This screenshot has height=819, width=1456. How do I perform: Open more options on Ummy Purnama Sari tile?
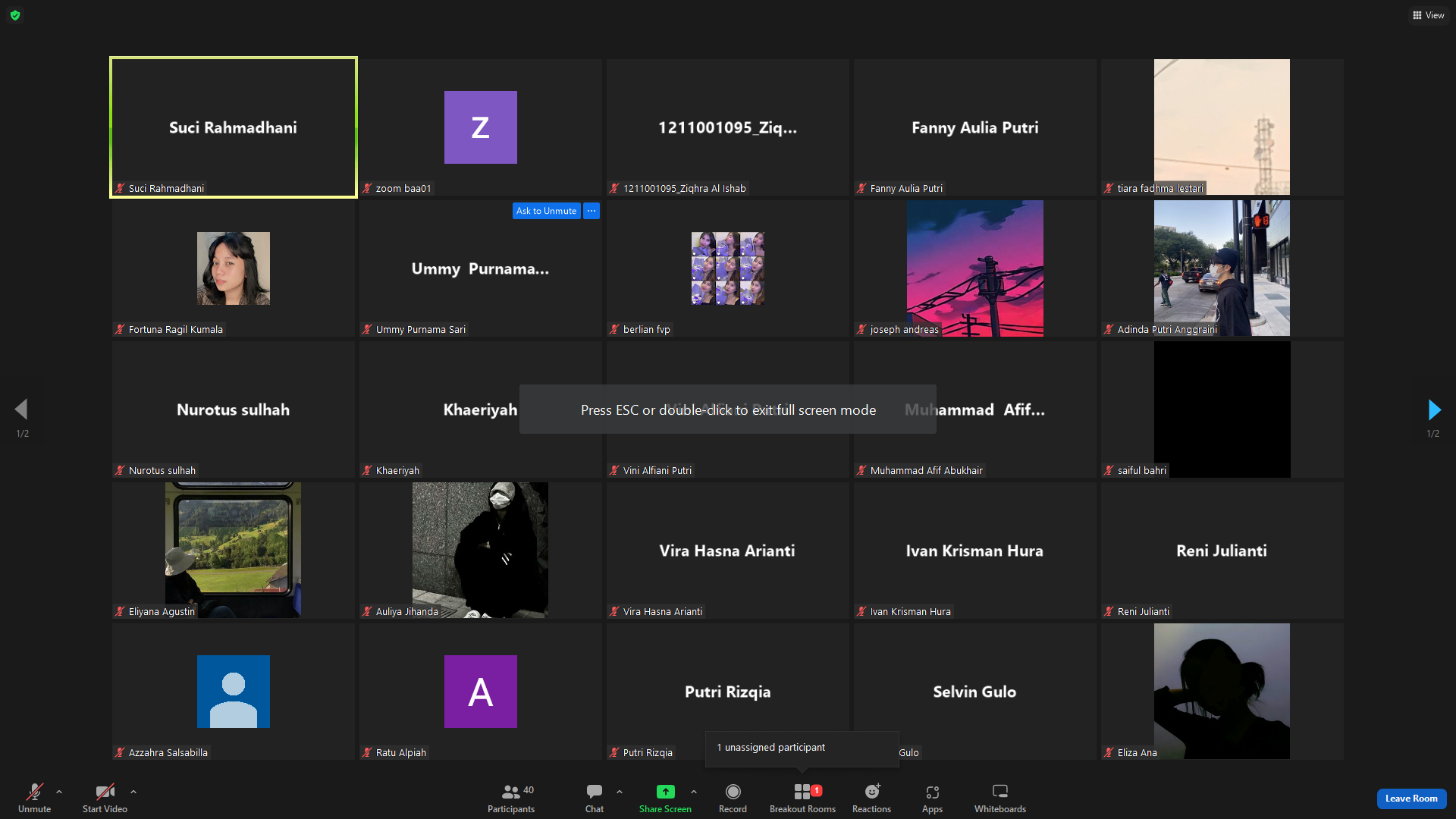(591, 211)
